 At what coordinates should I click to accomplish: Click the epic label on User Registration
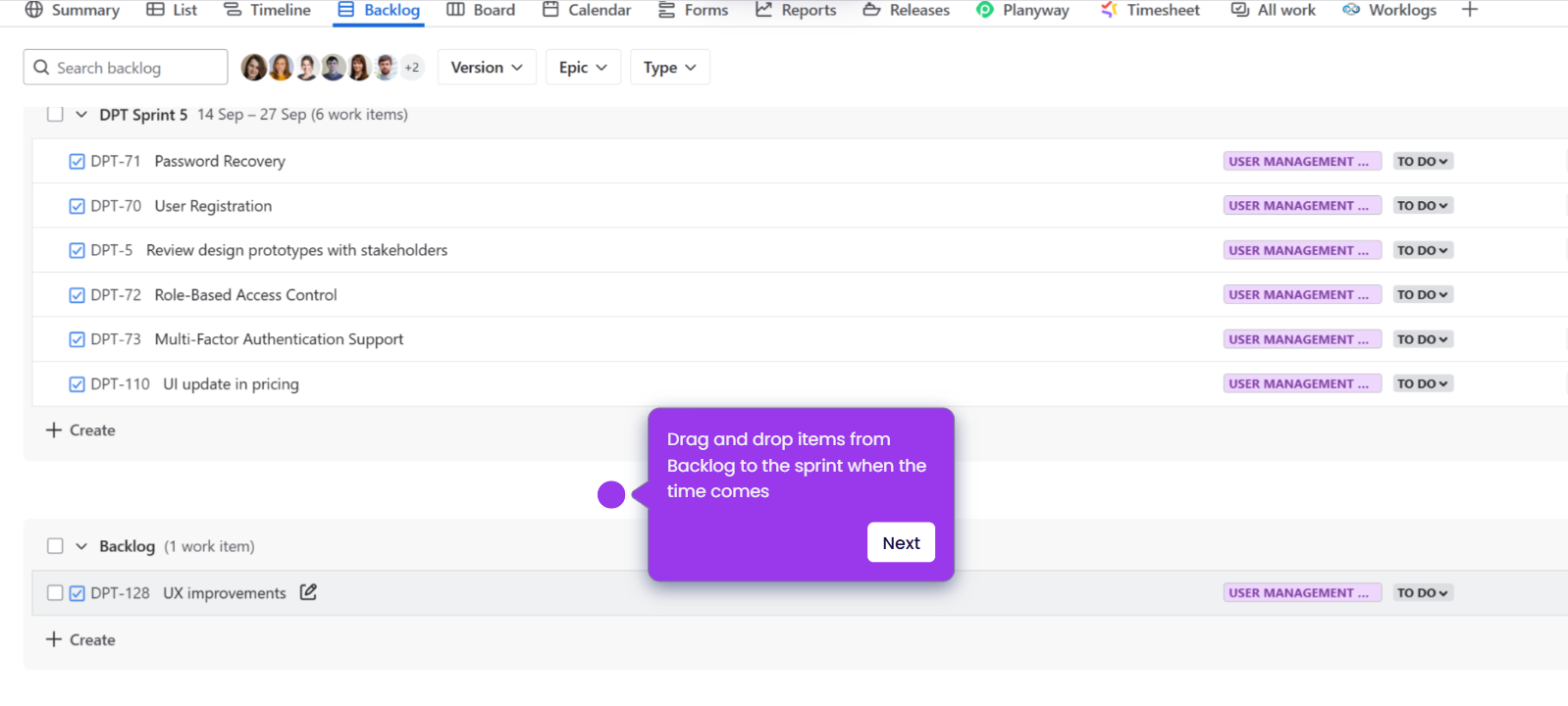tap(1302, 206)
